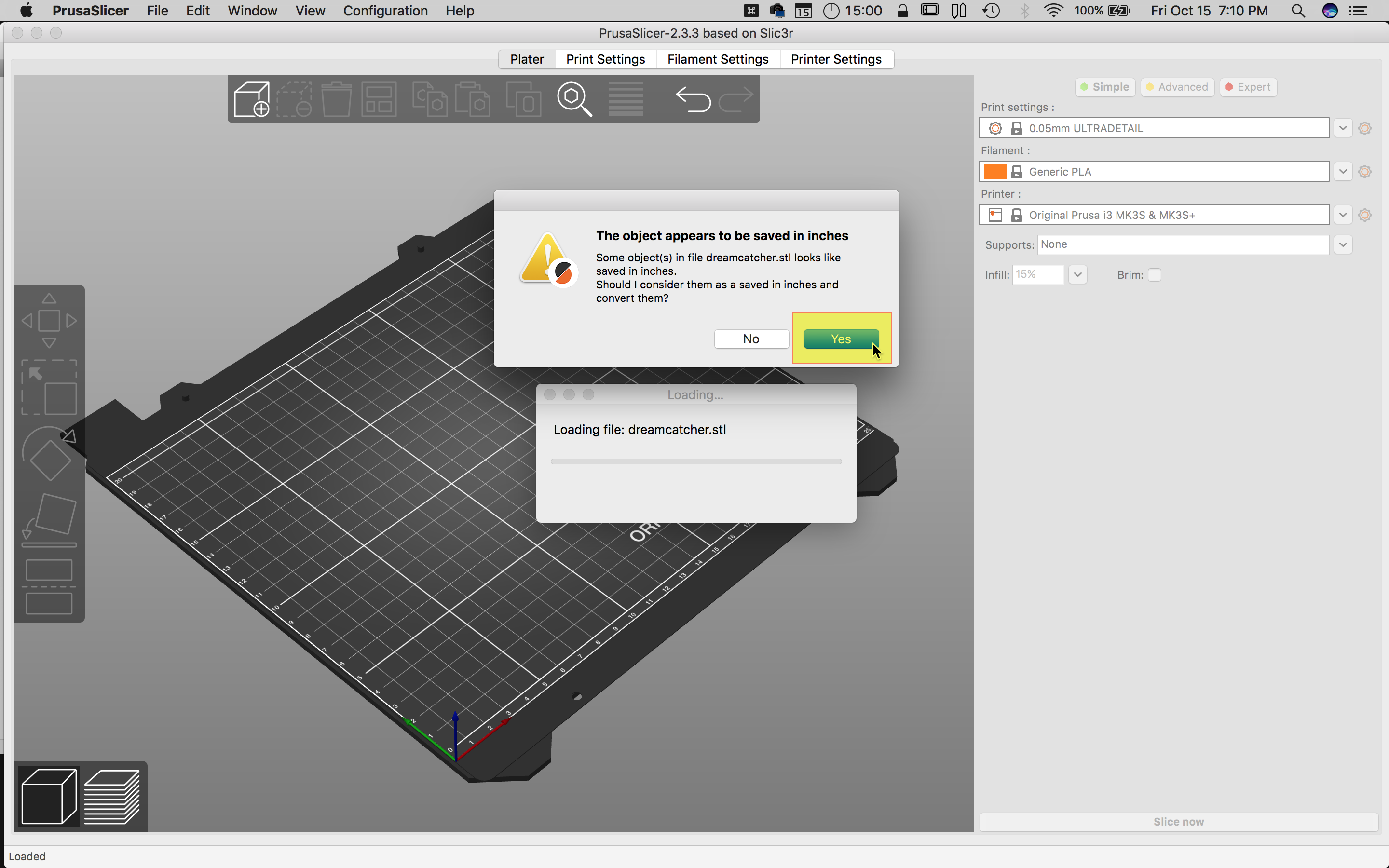Switch to the 3D editor view cube
The width and height of the screenshot is (1389, 868).
pos(49,796)
